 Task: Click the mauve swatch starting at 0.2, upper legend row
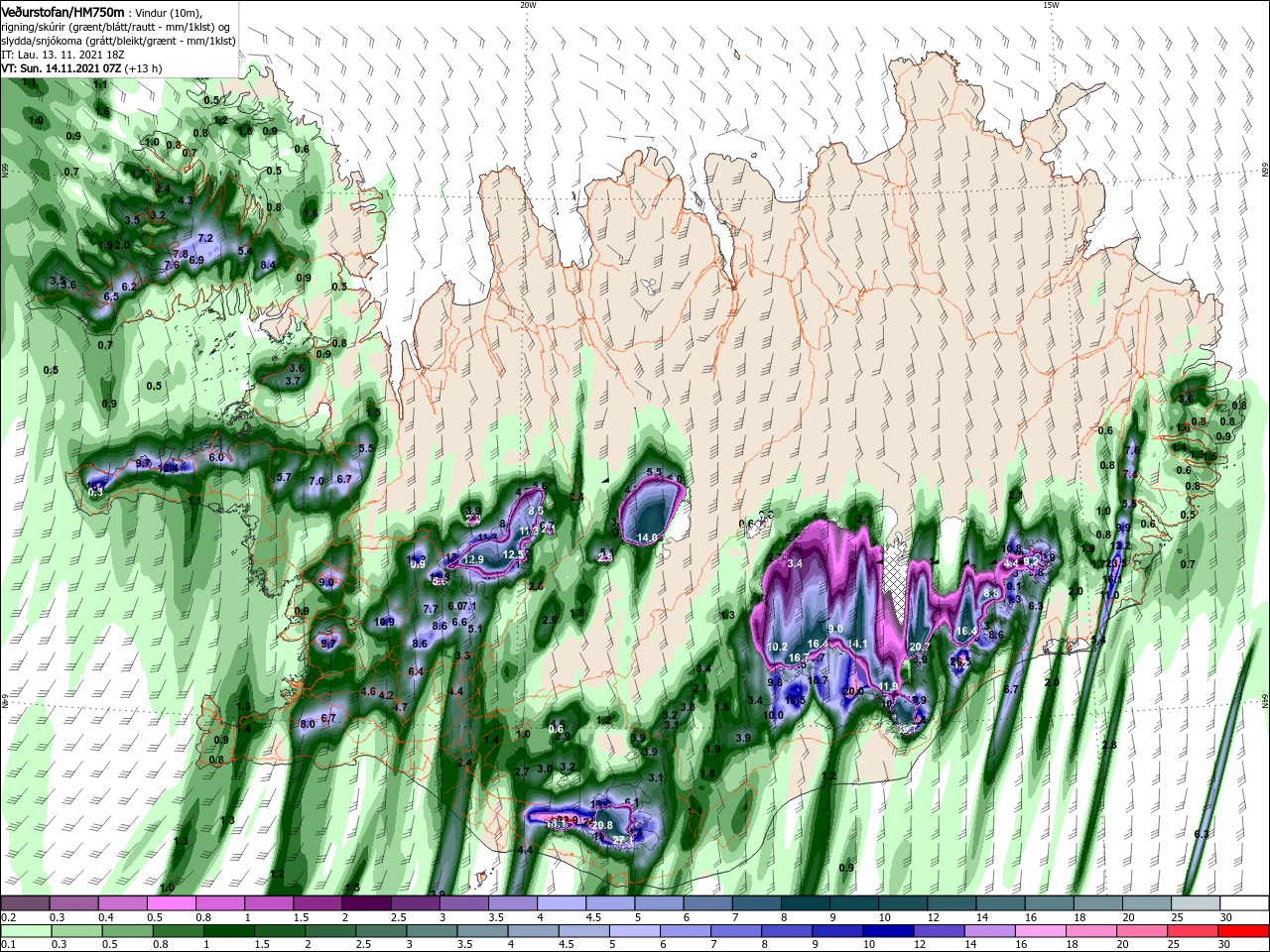click(25, 903)
